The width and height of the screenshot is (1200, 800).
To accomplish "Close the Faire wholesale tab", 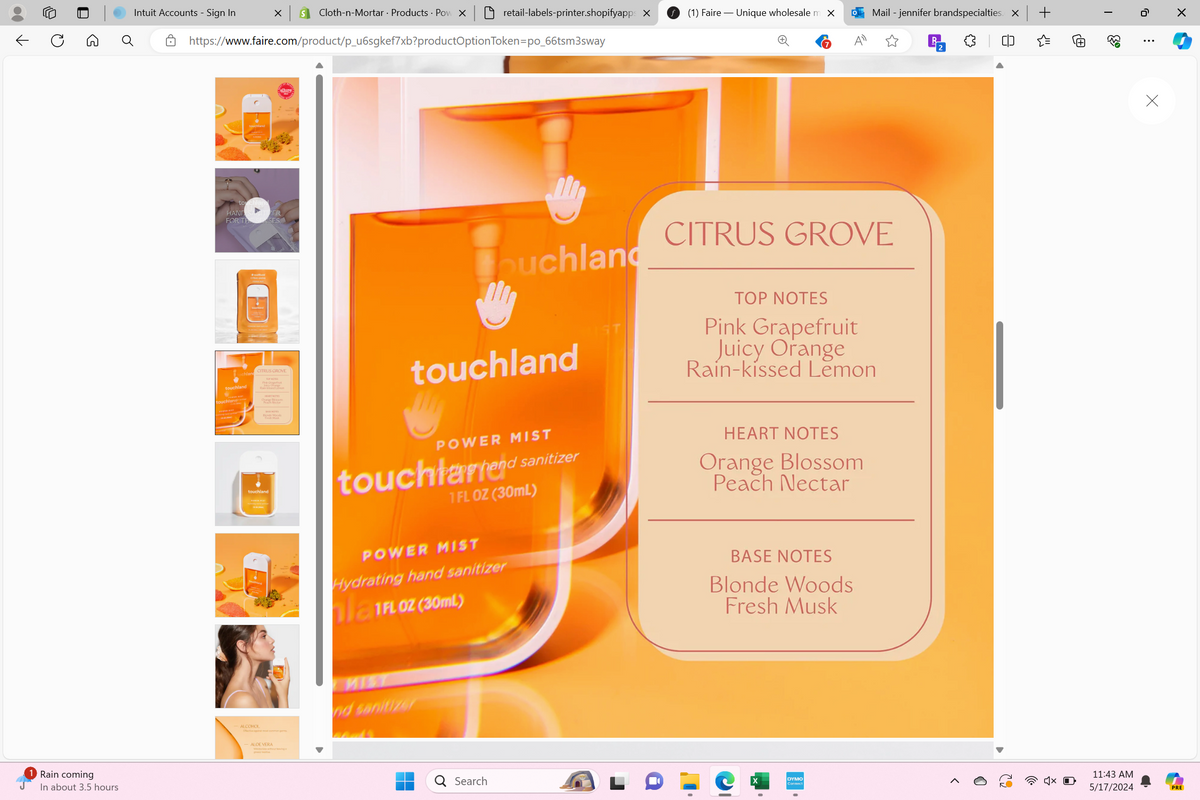I will 831,13.
